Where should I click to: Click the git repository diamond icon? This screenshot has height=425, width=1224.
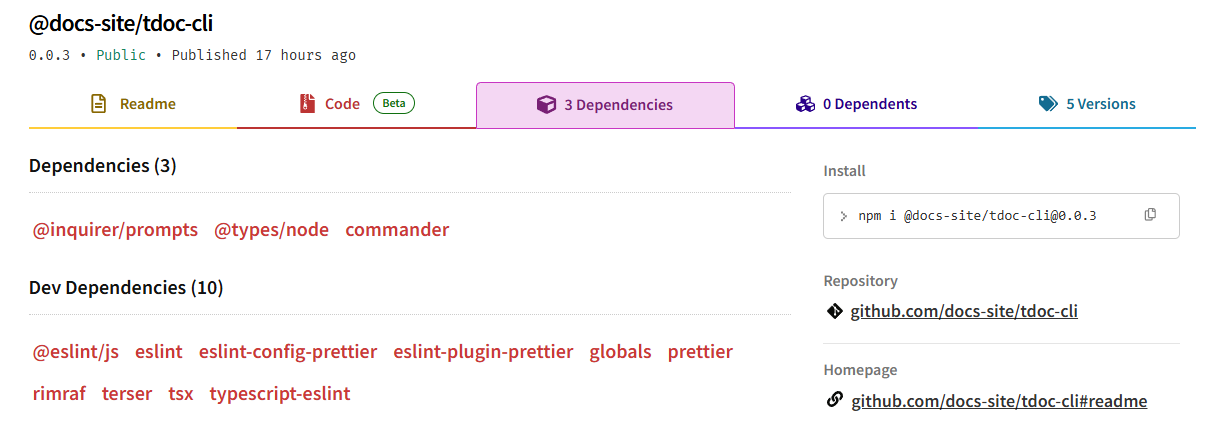[x=835, y=312]
